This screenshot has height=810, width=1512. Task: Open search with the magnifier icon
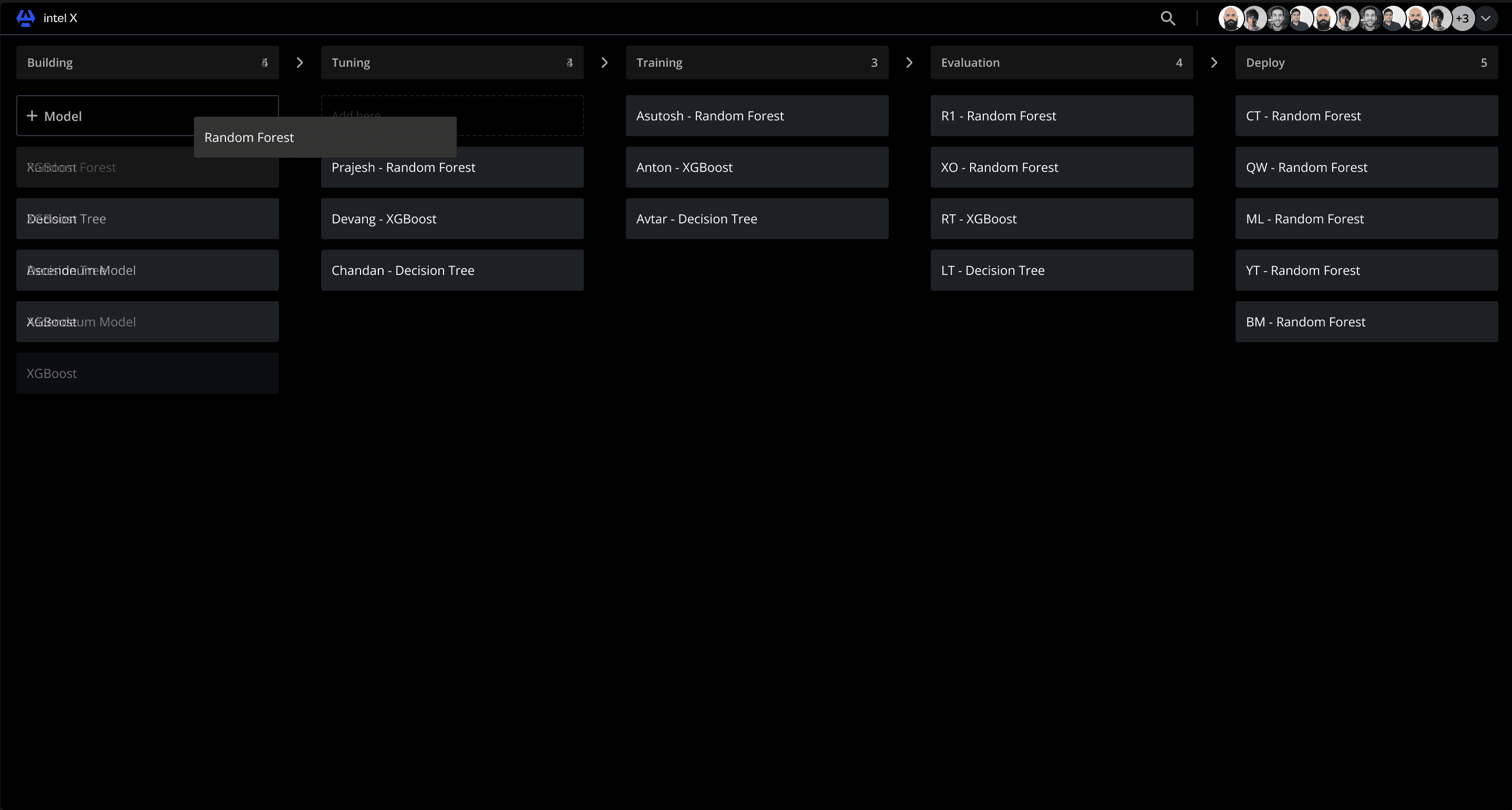click(1167, 18)
